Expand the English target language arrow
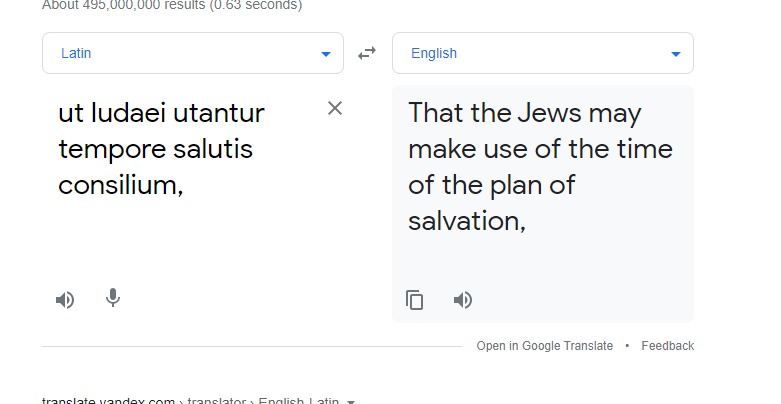The image size is (781, 404). 676,54
